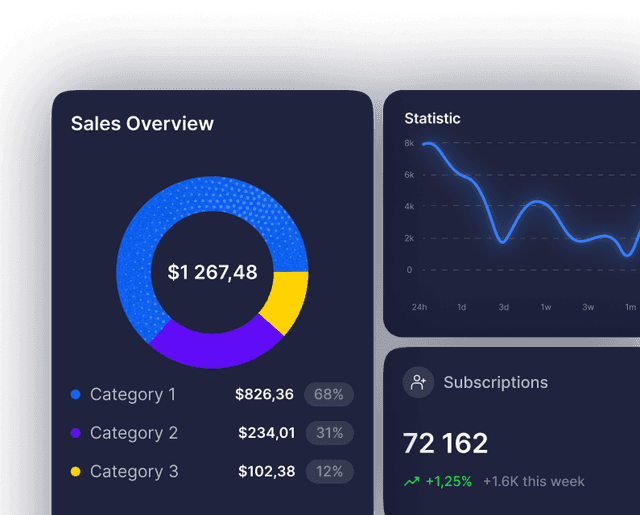Click the 12% percentage badge

coord(330,471)
